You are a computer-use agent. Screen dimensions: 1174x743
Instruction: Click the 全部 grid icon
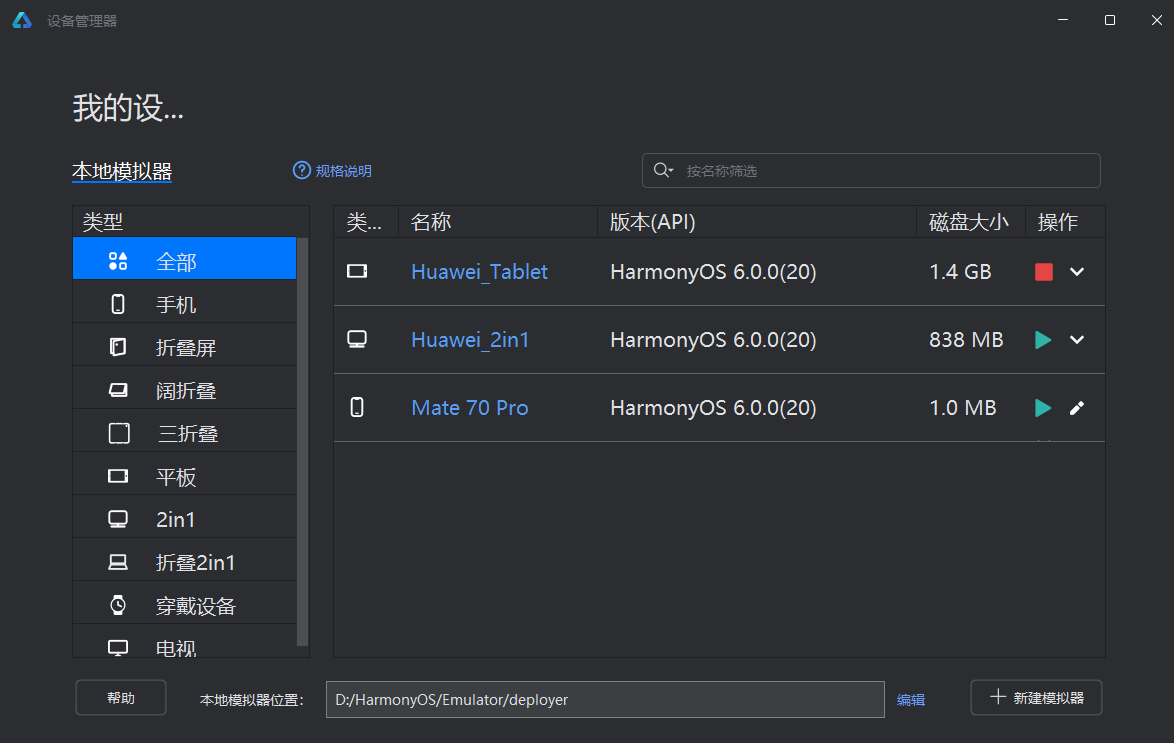(x=118, y=261)
